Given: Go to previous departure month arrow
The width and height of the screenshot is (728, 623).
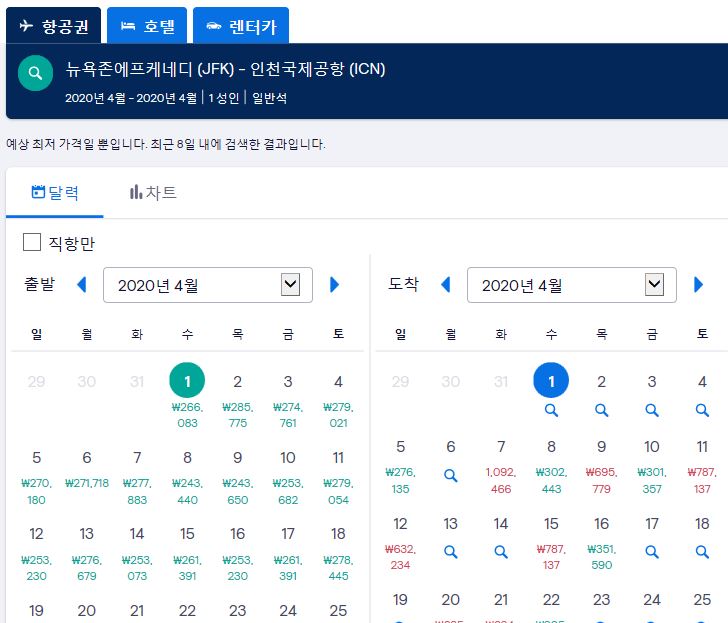Looking at the screenshot, I should (x=82, y=285).
